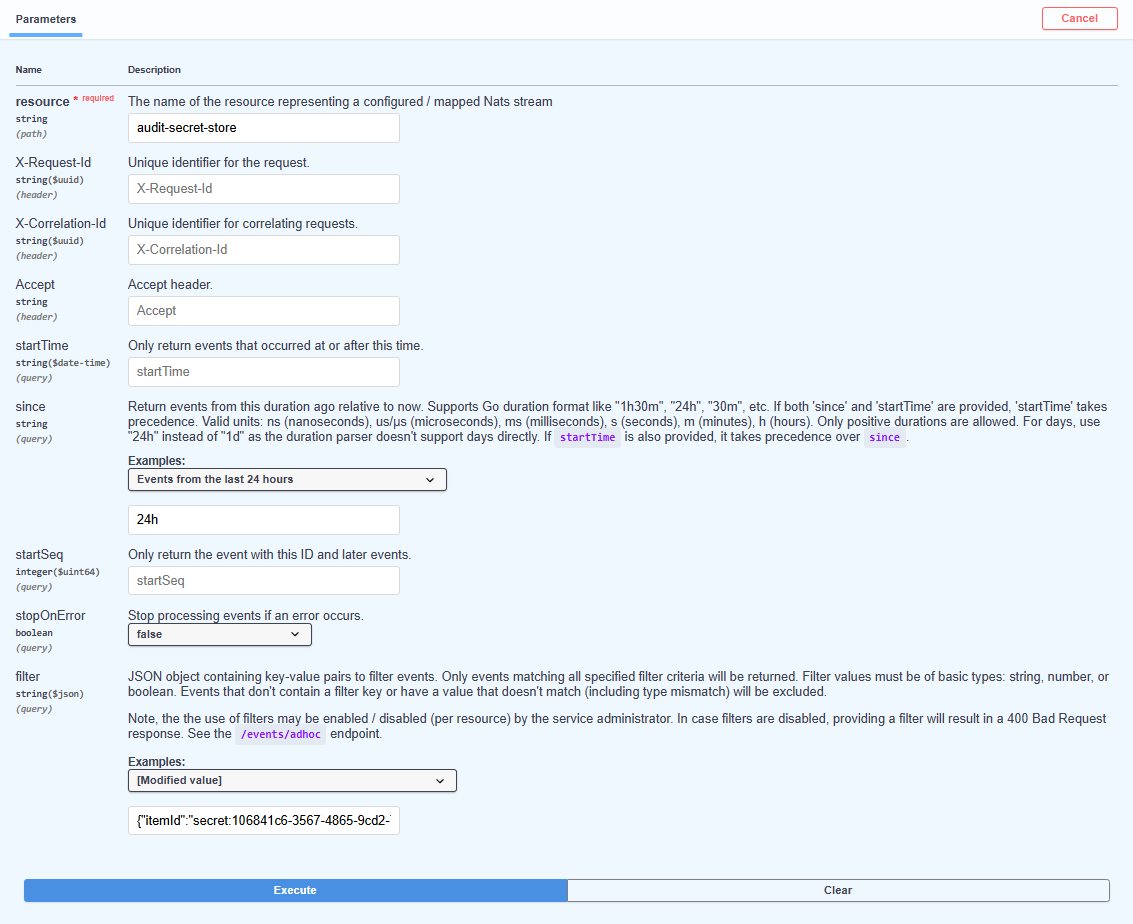Click the Accept header input field
The height and width of the screenshot is (924, 1133).
[264, 311]
